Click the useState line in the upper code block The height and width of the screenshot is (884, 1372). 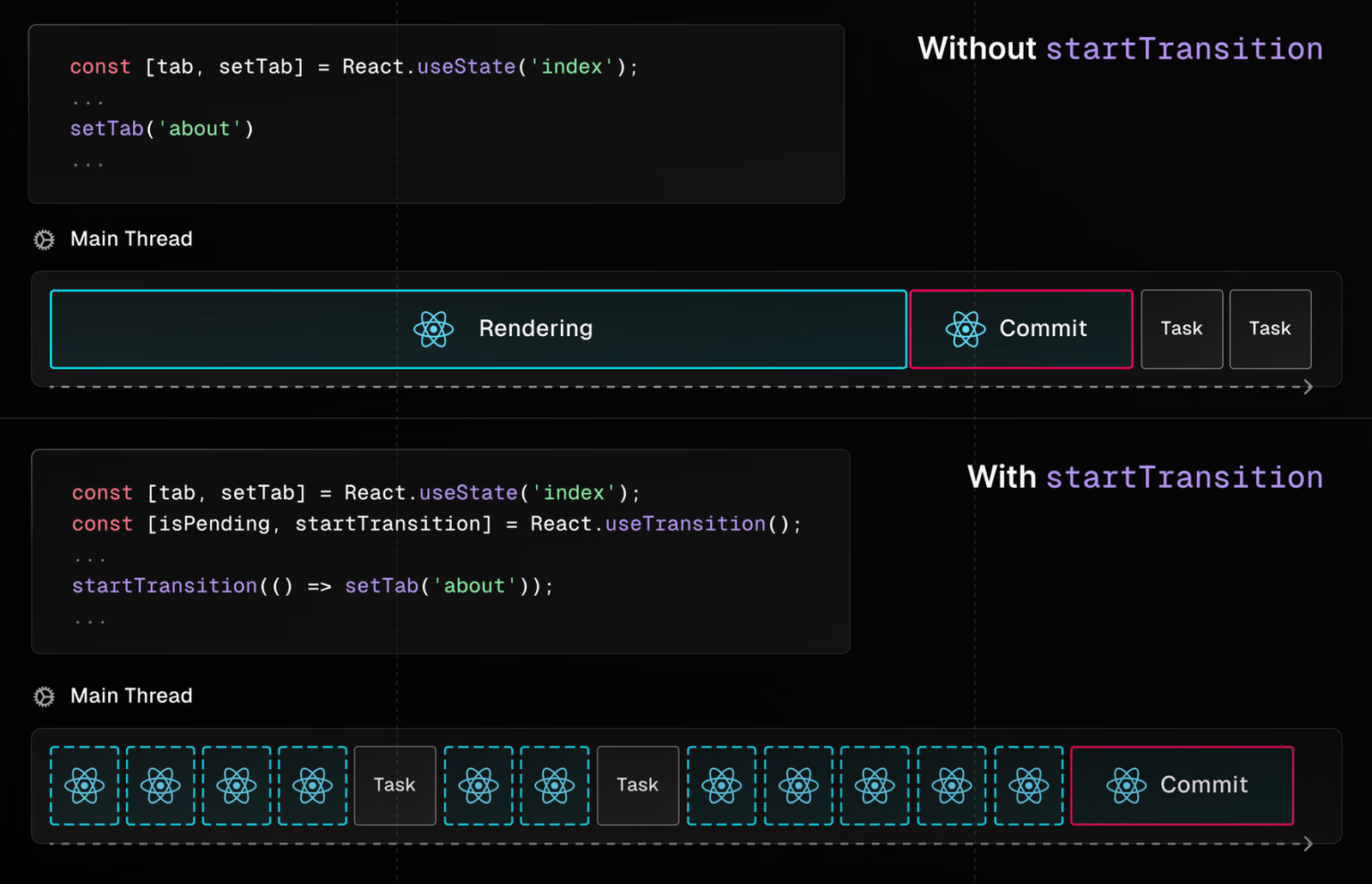(354, 67)
